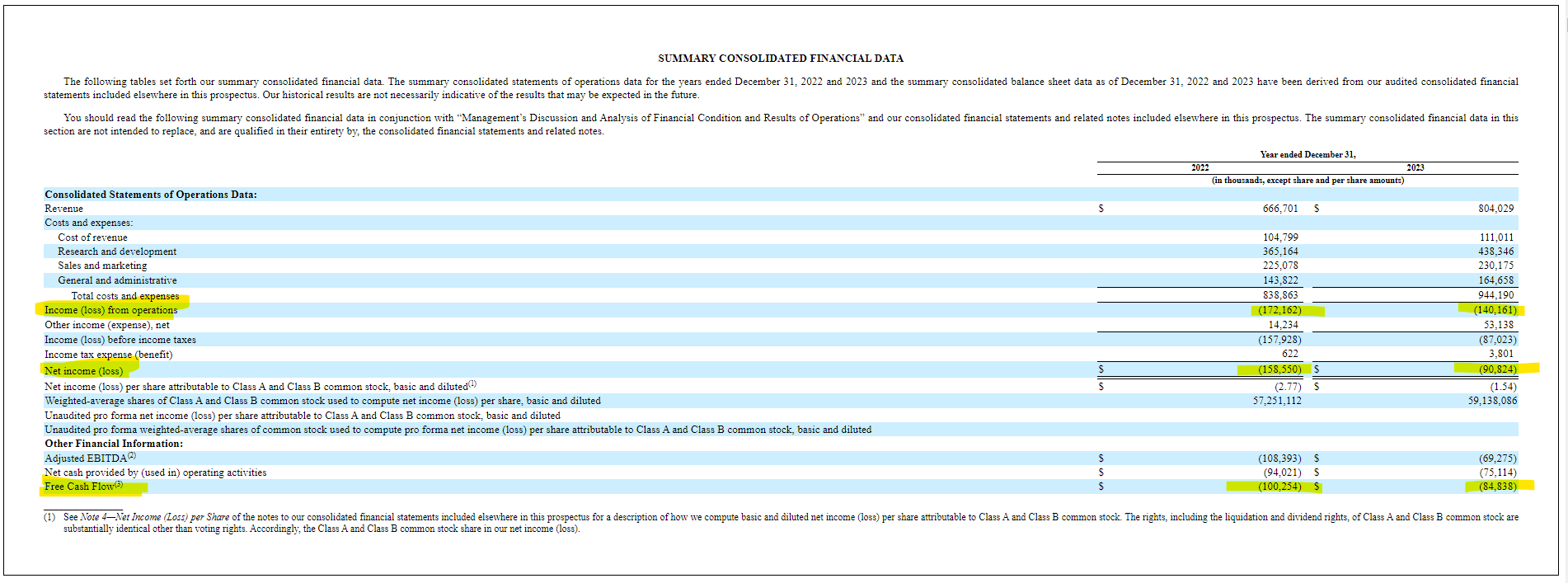Image resolution: width=1568 pixels, height=583 pixels.
Task: Select sales and marketing value 225,078
Action: click(x=1280, y=266)
